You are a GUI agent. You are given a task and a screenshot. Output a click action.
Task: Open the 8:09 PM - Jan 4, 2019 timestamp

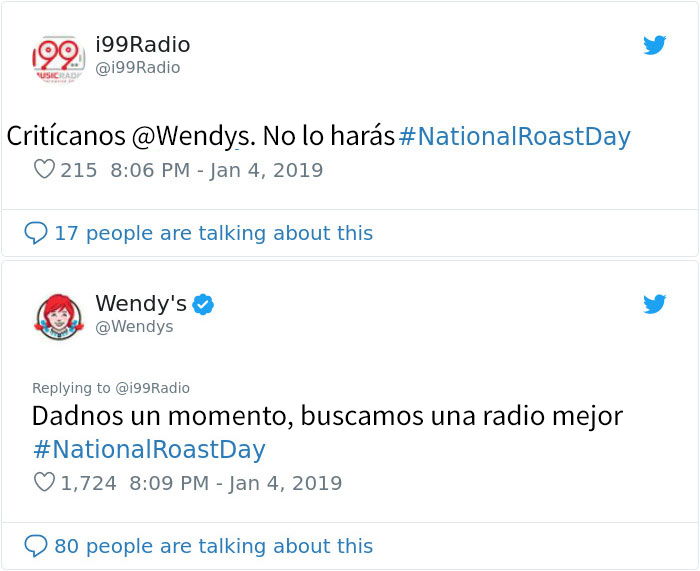click(236, 483)
